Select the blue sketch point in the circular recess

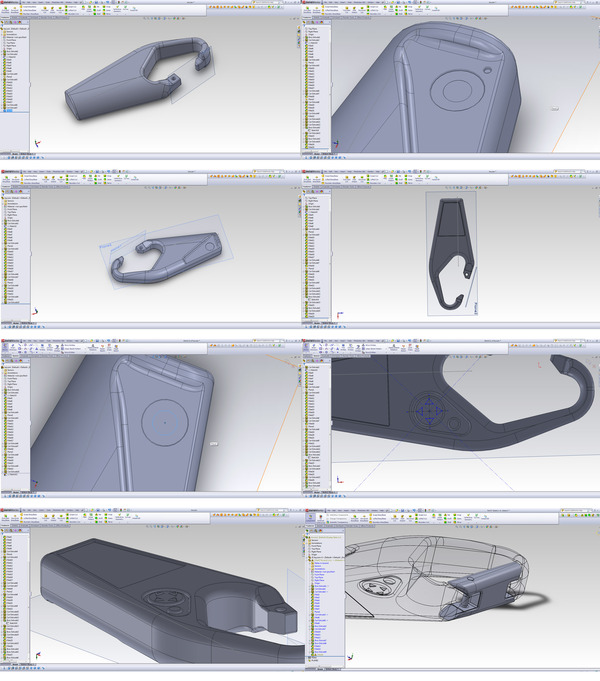428,410
